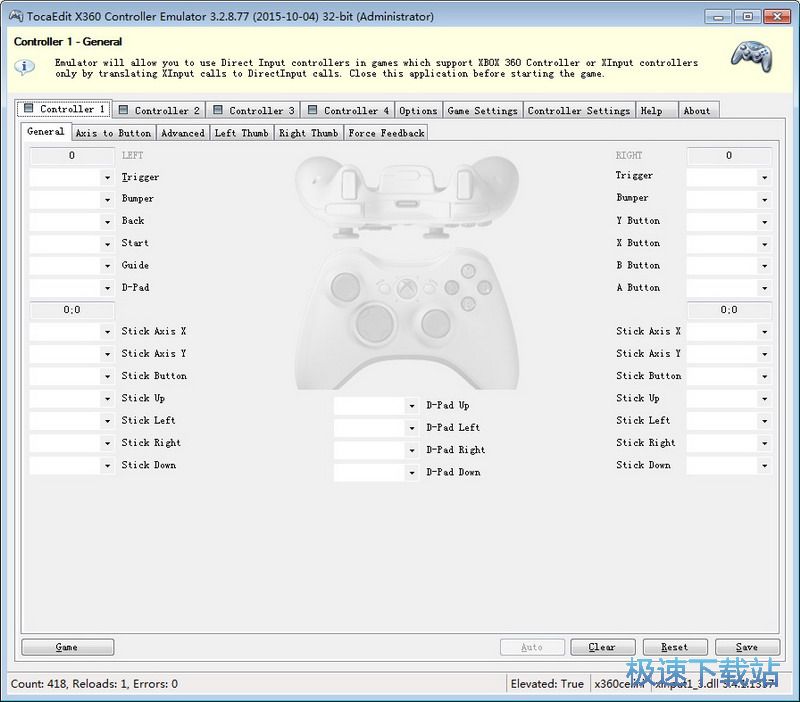The height and width of the screenshot is (702, 800).
Task: Open the About tab
Action: click(x=697, y=110)
